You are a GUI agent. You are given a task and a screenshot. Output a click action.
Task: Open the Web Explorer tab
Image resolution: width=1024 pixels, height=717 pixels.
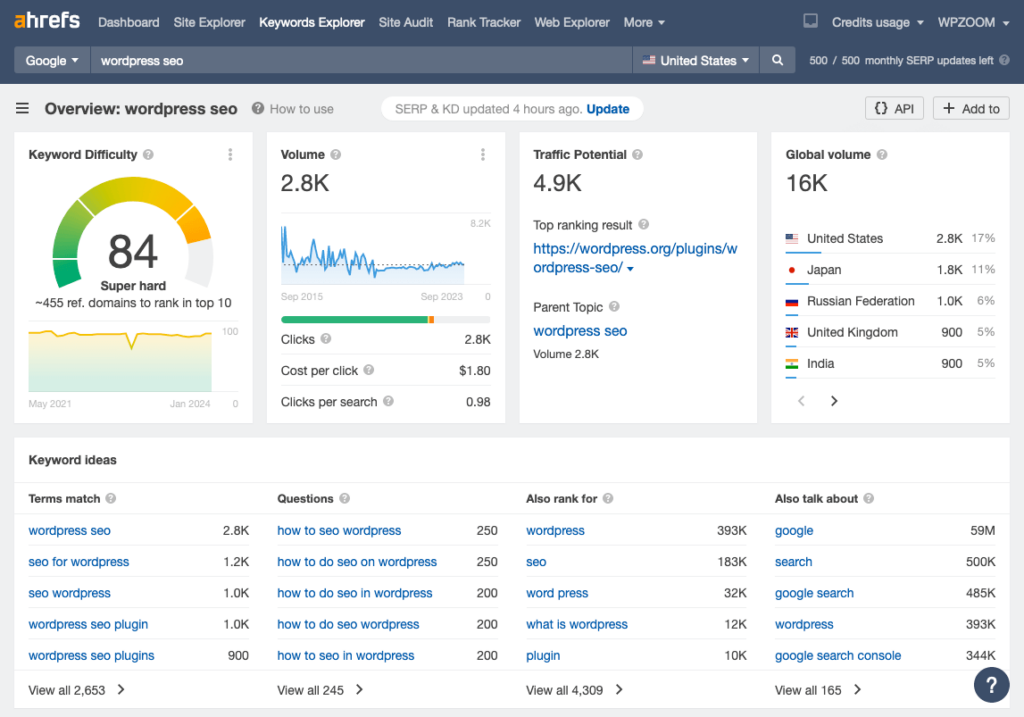(x=572, y=22)
